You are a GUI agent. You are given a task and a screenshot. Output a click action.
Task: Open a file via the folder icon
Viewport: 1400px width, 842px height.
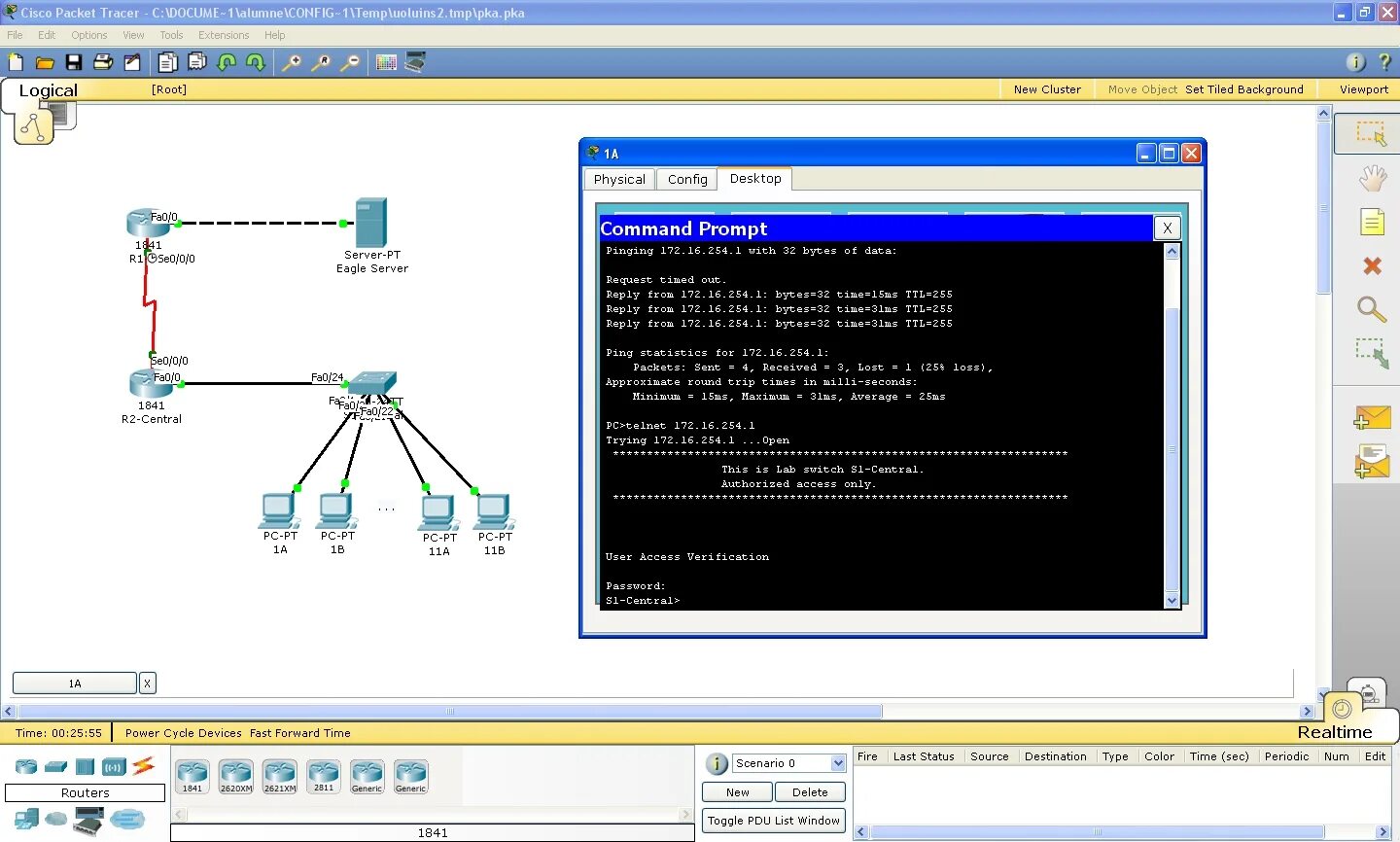pyautogui.click(x=45, y=62)
